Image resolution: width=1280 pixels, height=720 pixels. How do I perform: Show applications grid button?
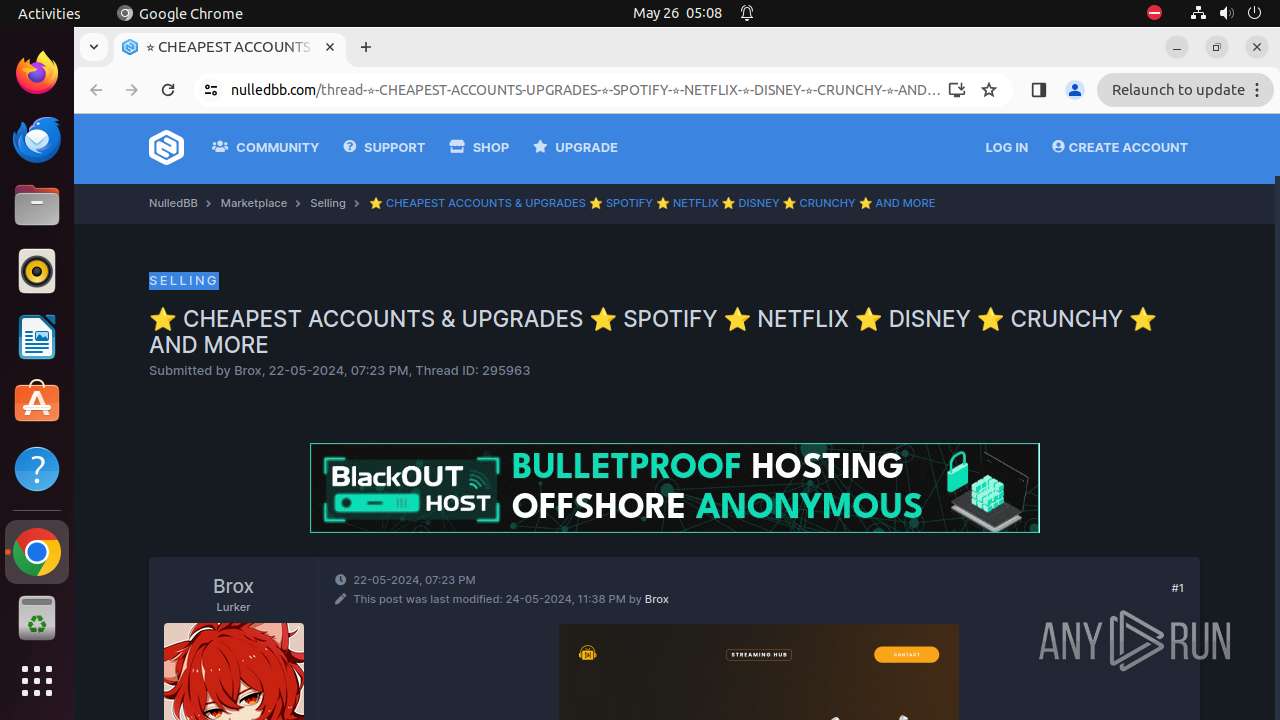[37, 681]
